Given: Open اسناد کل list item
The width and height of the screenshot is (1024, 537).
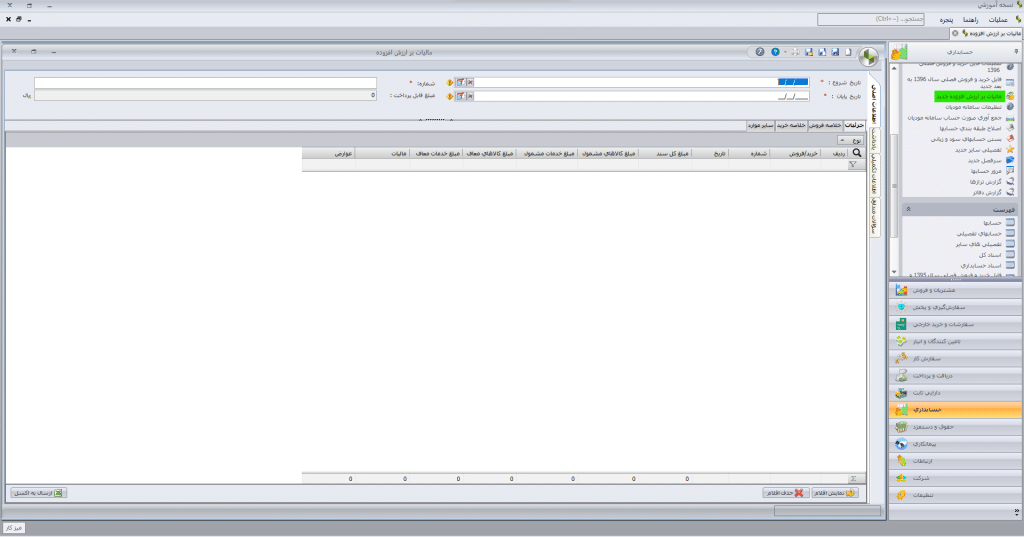Looking at the screenshot, I should [x=990, y=255].
